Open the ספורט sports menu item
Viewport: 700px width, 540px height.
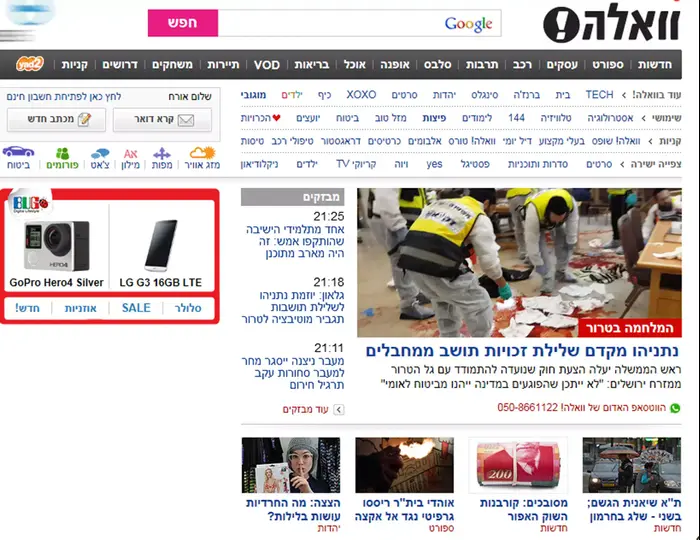pyautogui.click(x=608, y=65)
